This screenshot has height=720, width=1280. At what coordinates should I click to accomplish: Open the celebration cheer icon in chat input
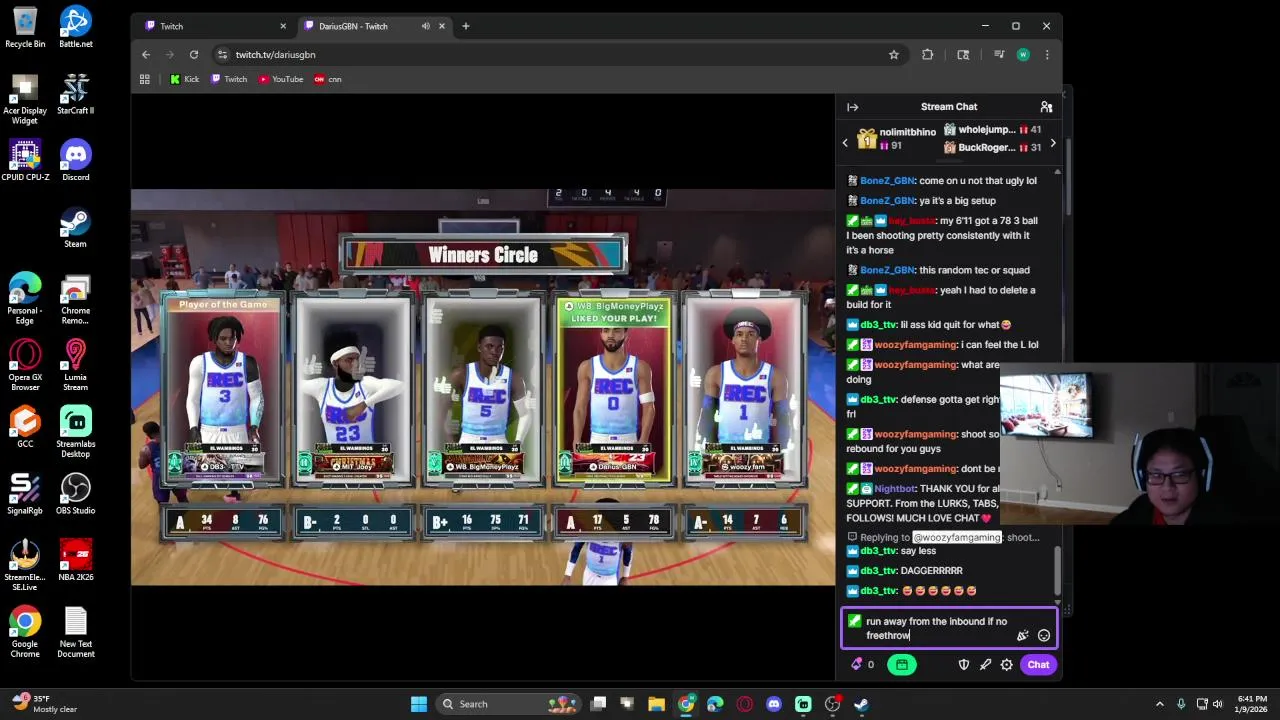(x=1022, y=635)
